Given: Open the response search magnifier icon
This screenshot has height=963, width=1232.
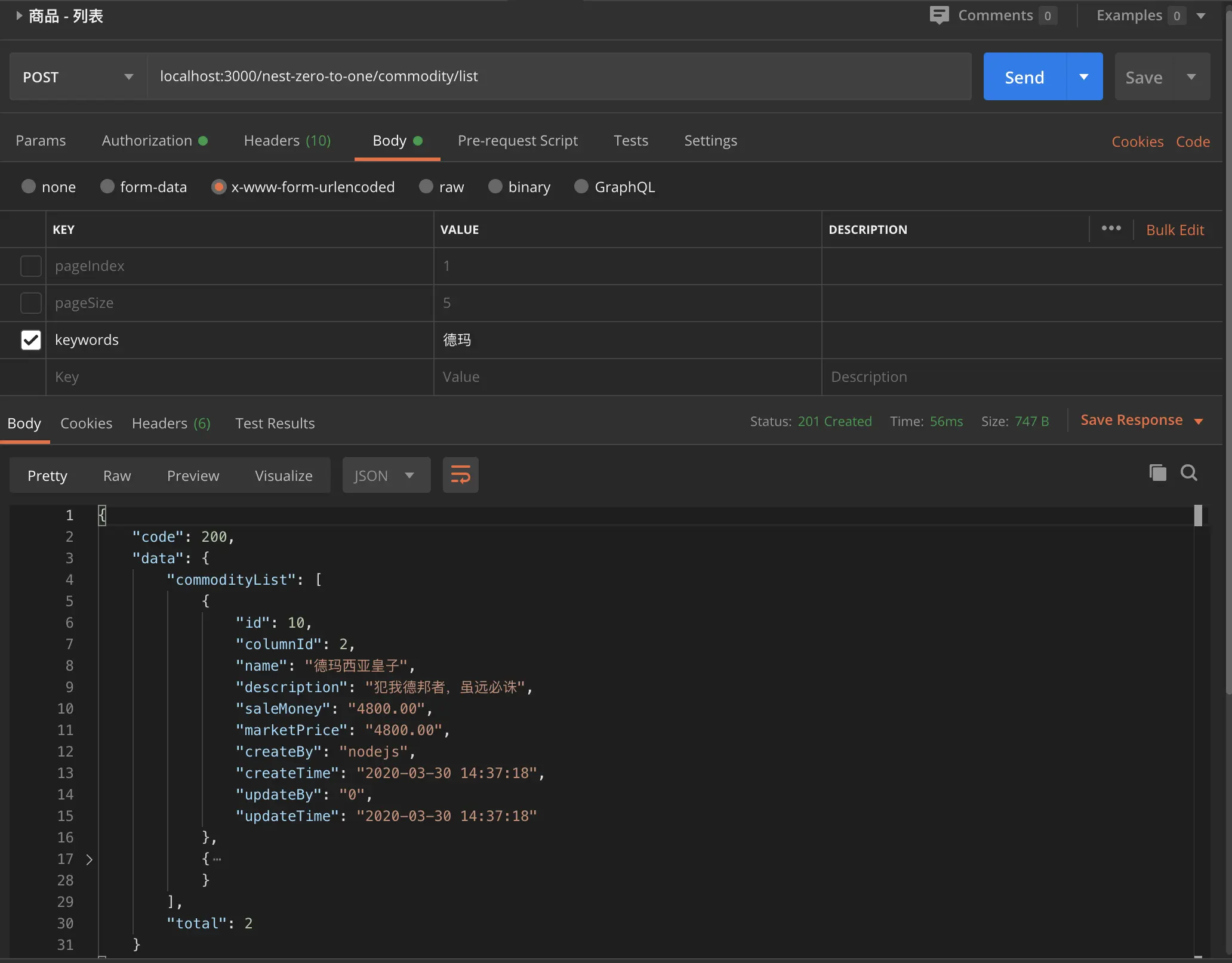Looking at the screenshot, I should [x=1189, y=473].
